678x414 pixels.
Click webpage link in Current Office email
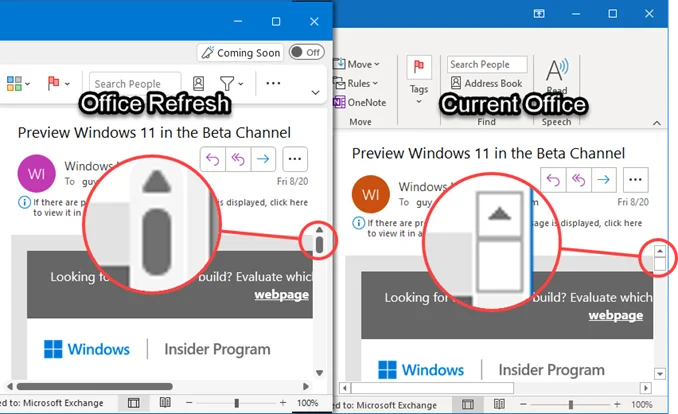click(x=615, y=315)
